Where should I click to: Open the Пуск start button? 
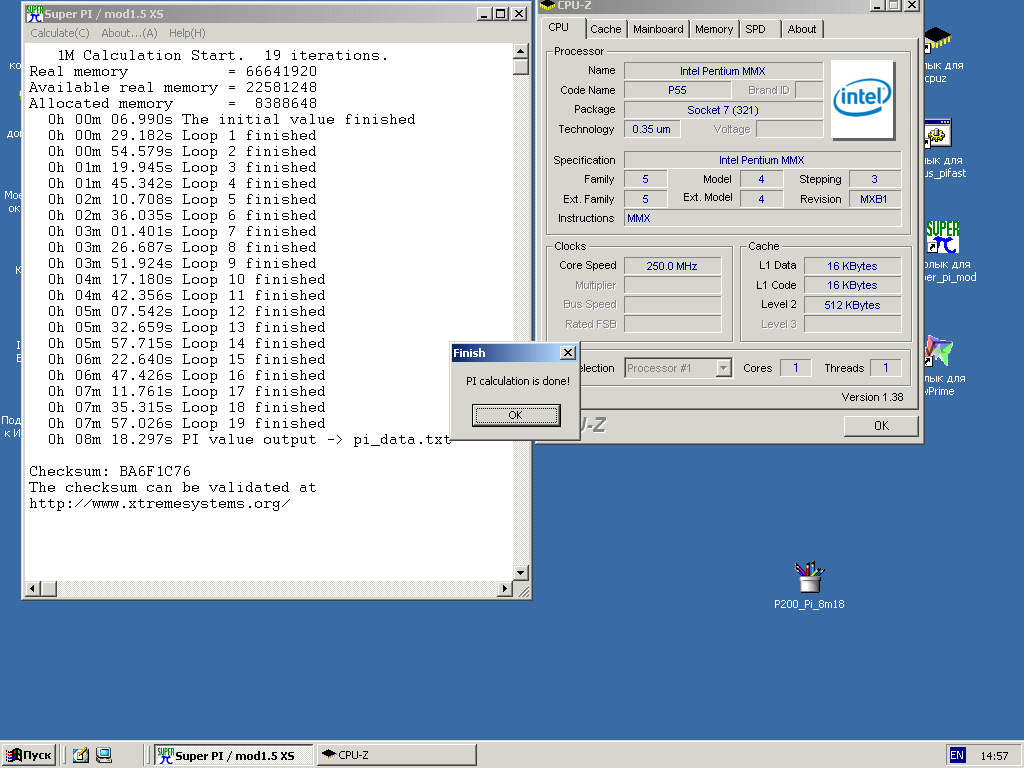pos(28,755)
